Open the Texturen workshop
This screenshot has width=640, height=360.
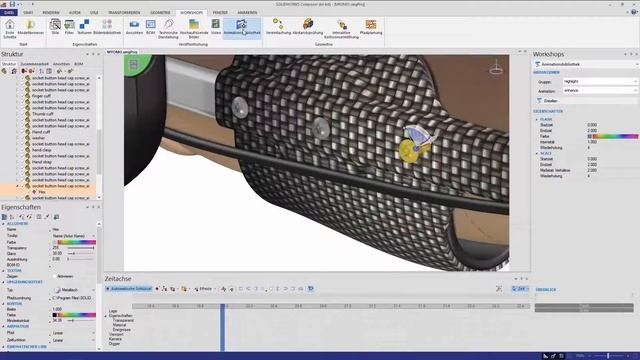coord(84,27)
